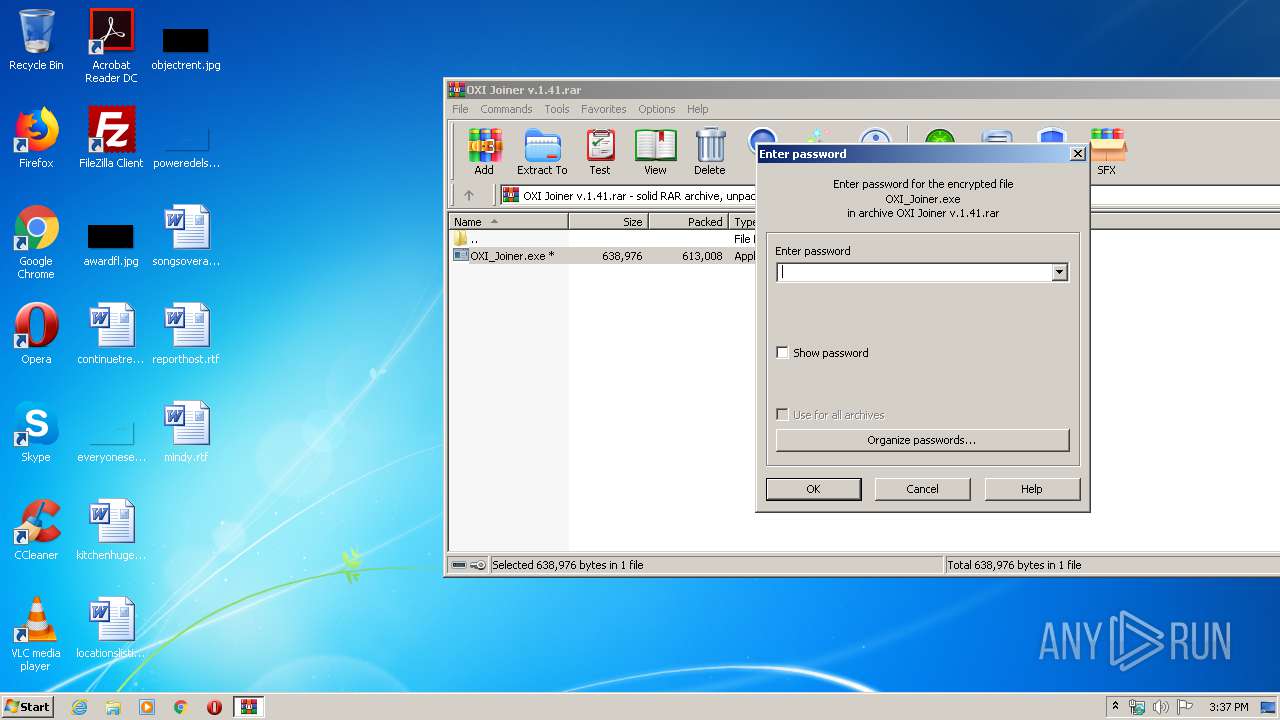
Task: Open the Recycle Bin desktop icon
Action: (x=36, y=40)
